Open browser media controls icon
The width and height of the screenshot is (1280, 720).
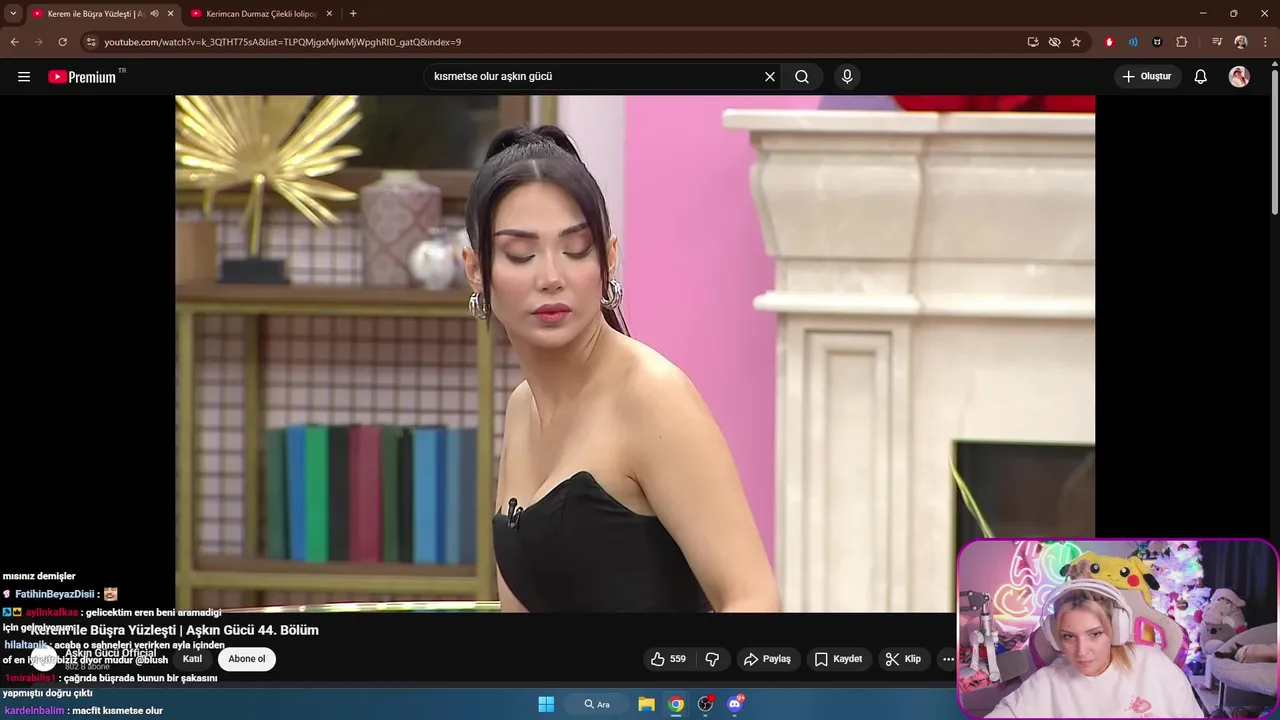(1217, 42)
